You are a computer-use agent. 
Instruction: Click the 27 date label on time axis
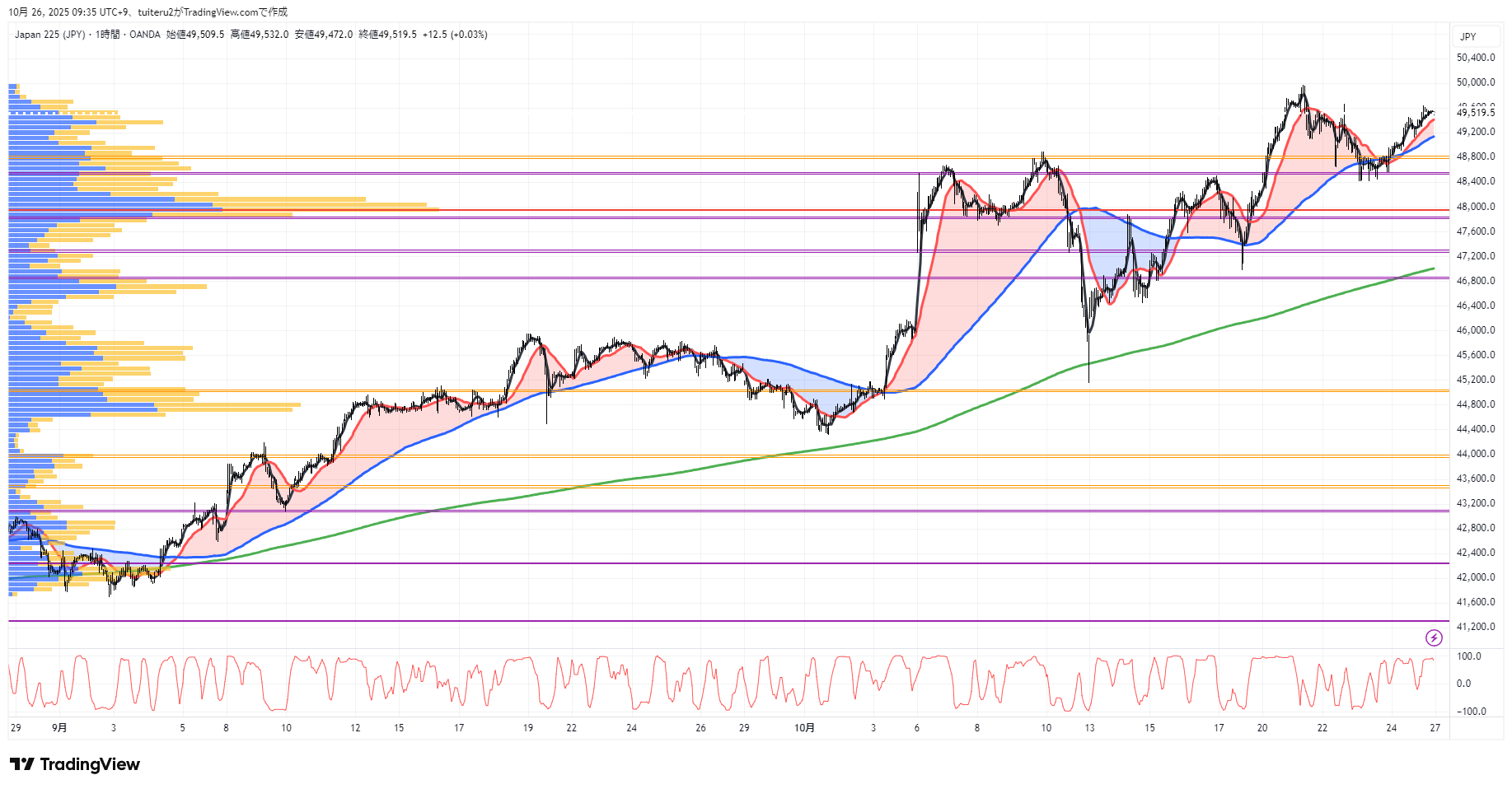[x=1435, y=728]
